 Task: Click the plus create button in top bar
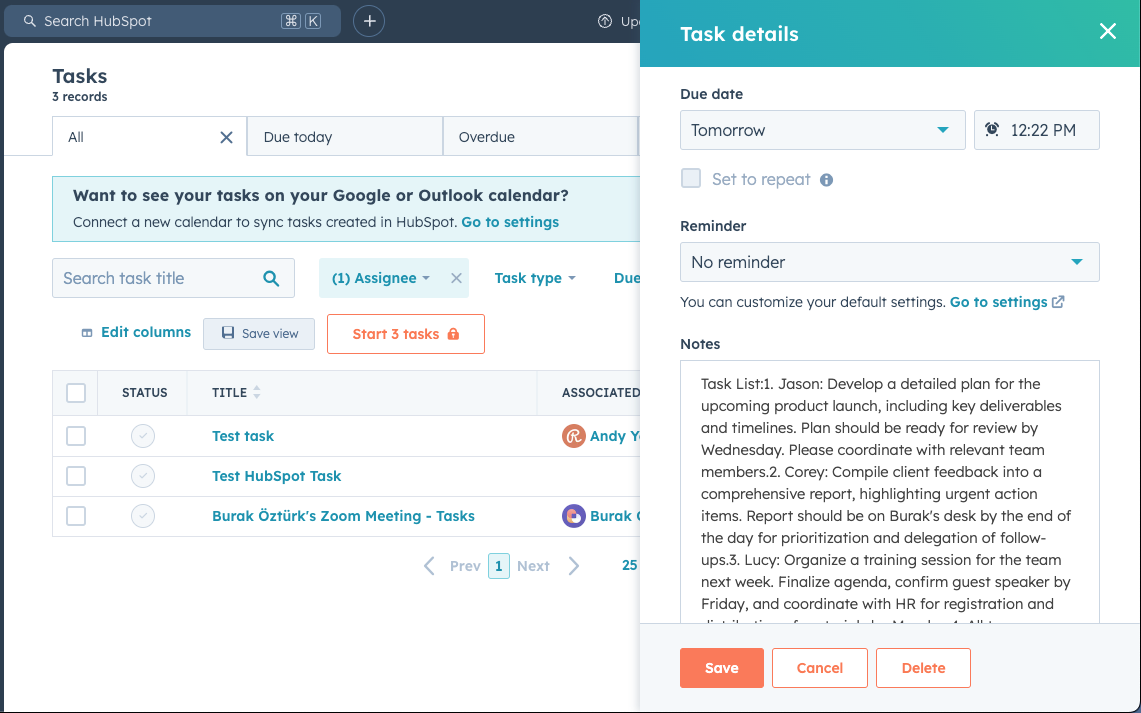pyautogui.click(x=369, y=21)
